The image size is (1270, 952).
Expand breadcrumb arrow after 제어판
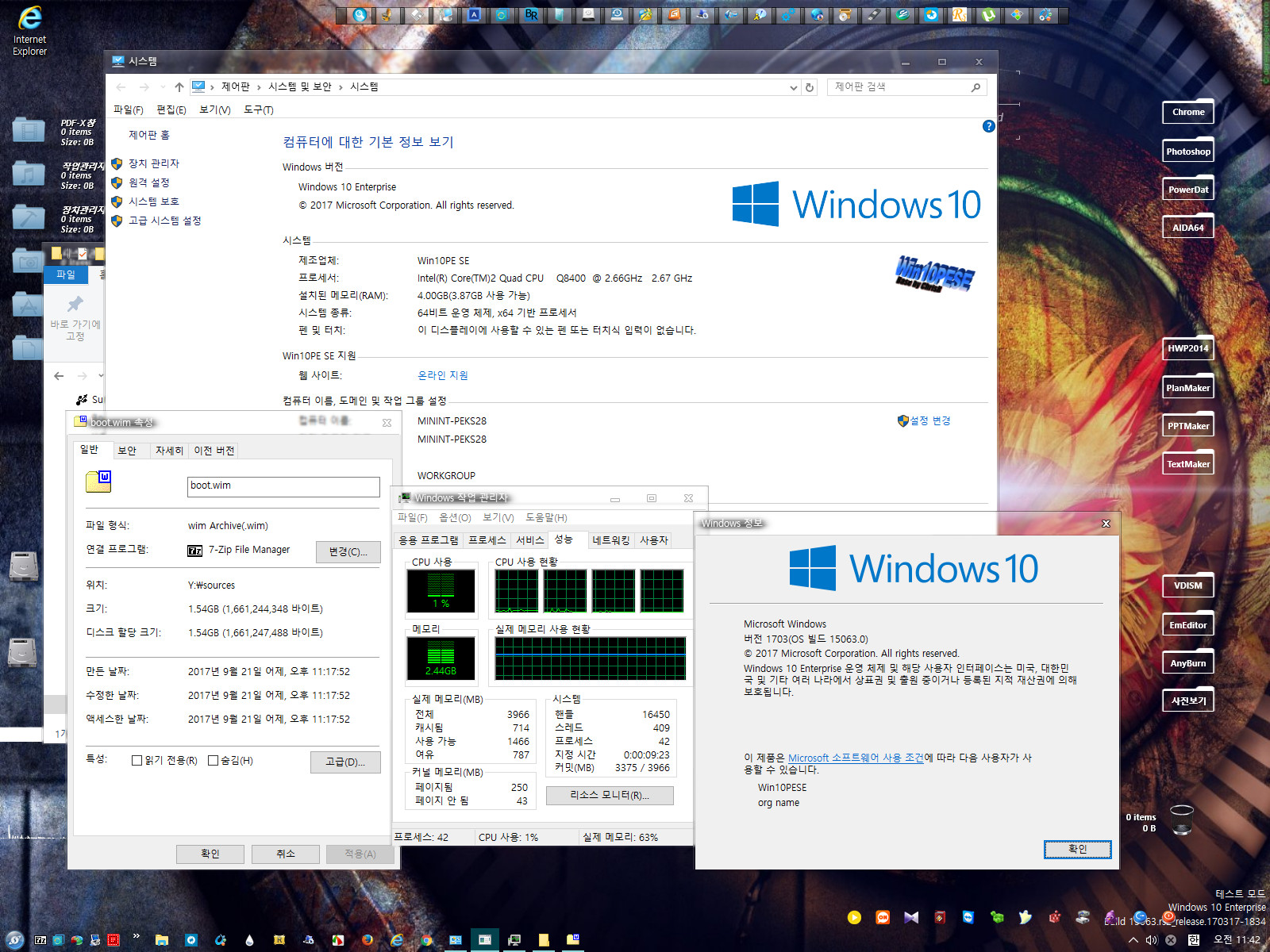pos(259,87)
